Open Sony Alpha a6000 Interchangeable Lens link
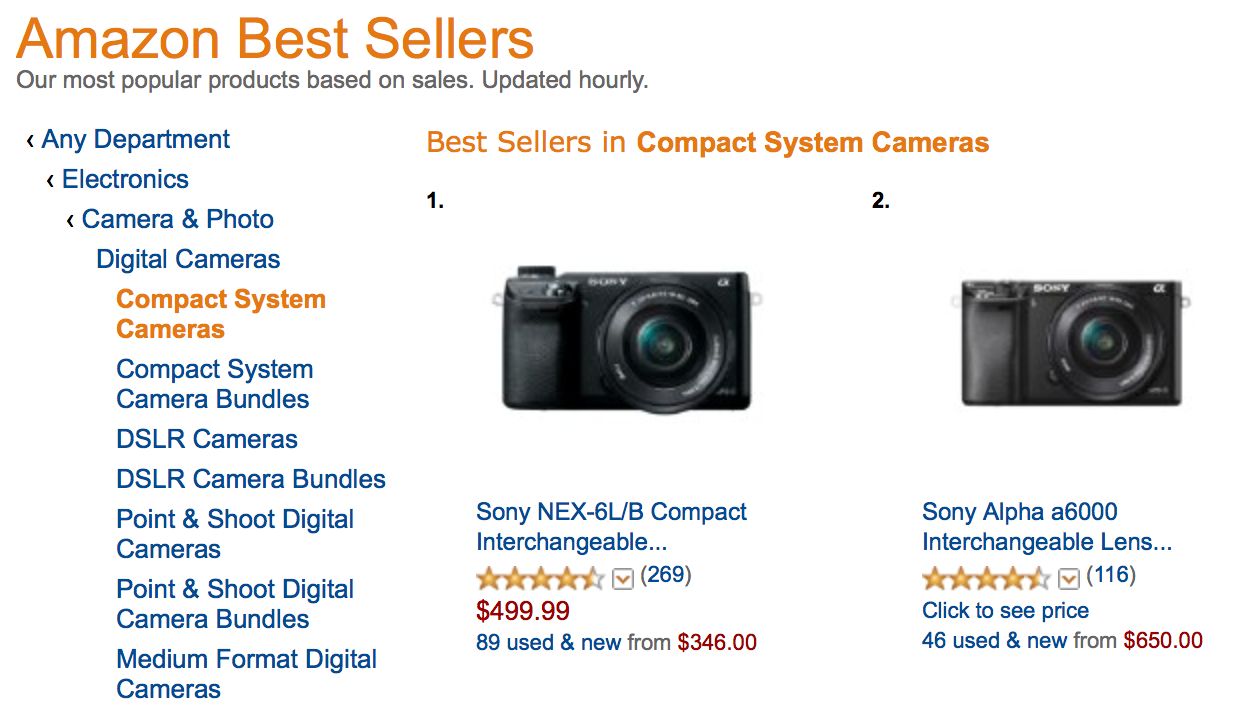Screen dimensions: 1250x718 (x=1046, y=527)
